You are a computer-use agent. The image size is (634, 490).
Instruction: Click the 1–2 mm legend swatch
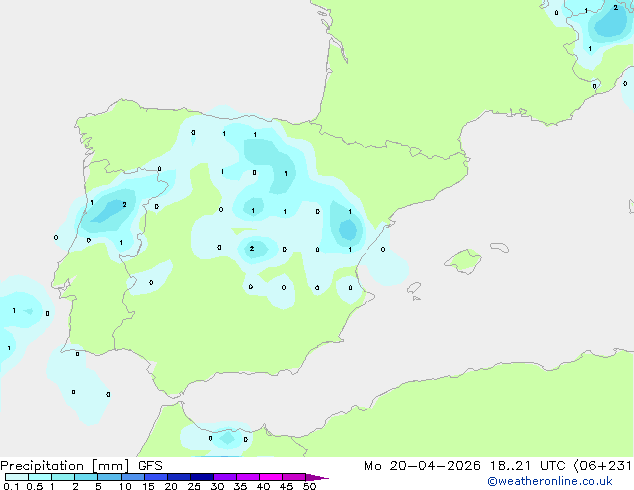(63, 477)
